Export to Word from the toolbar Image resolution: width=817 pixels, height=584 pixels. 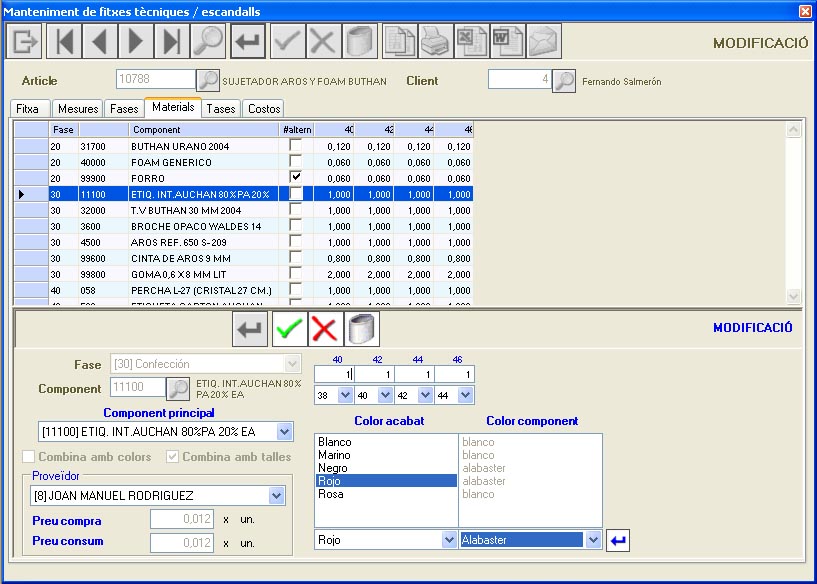(x=507, y=41)
